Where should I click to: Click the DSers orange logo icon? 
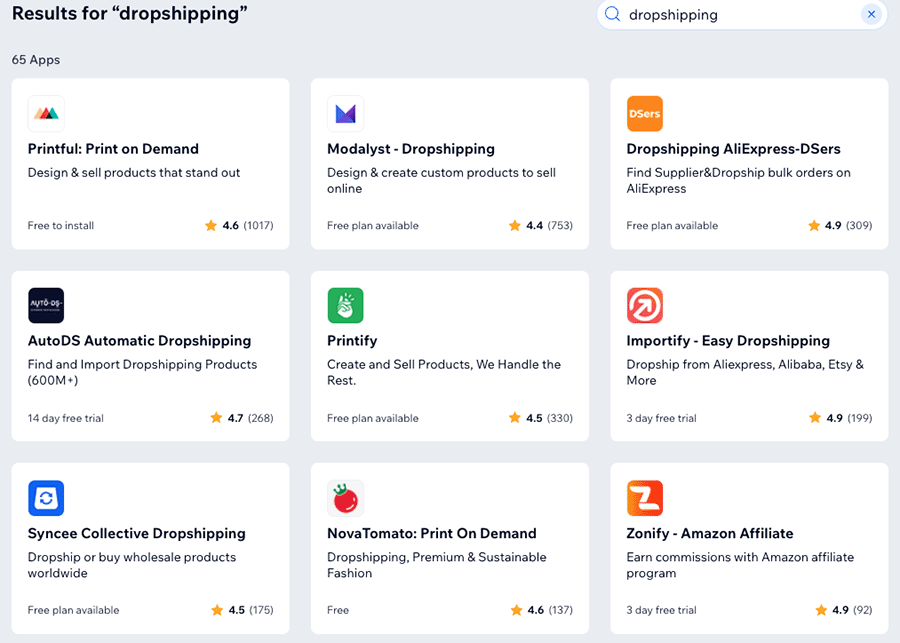[645, 114]
